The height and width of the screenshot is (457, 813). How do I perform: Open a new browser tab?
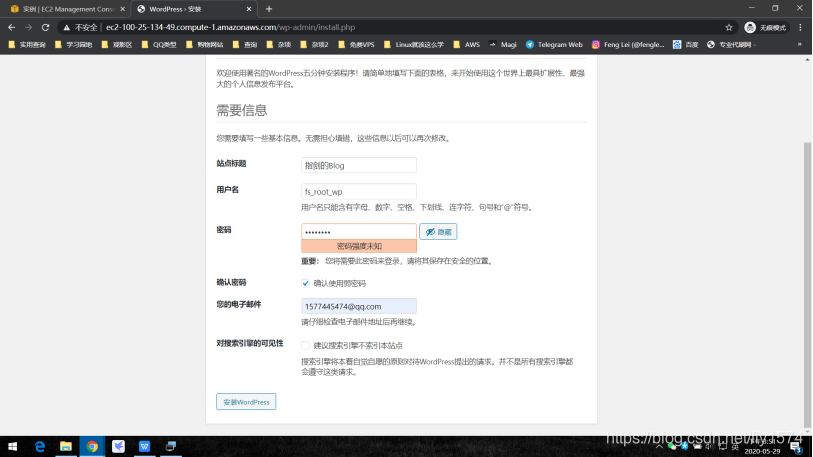[x=269, y=9]
